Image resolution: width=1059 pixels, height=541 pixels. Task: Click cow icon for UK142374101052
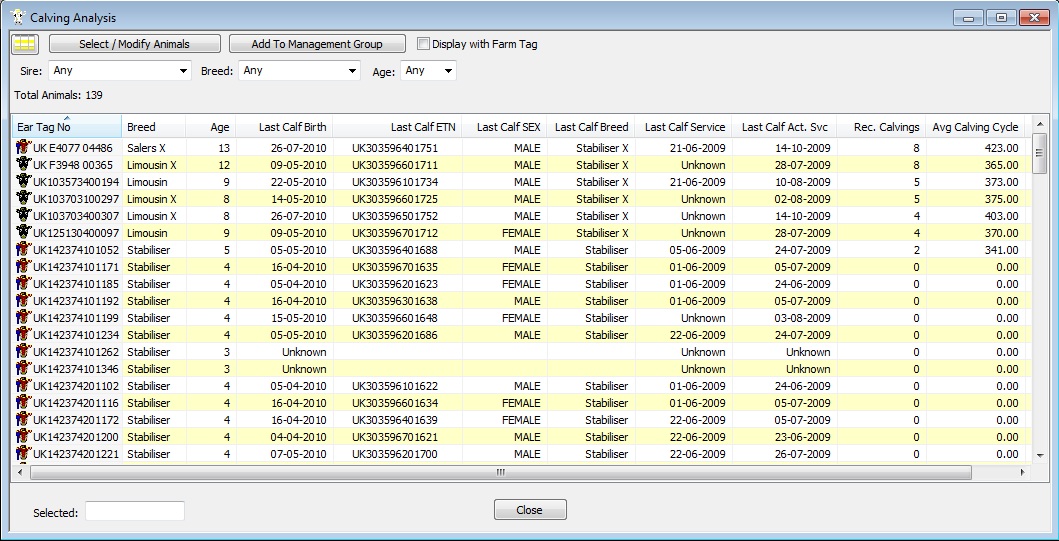pos(24,249)
